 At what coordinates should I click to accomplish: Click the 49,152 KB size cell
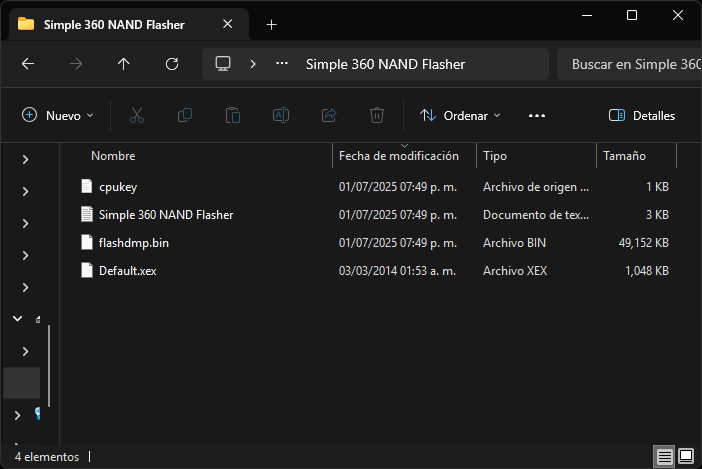[x=643, y=243]
